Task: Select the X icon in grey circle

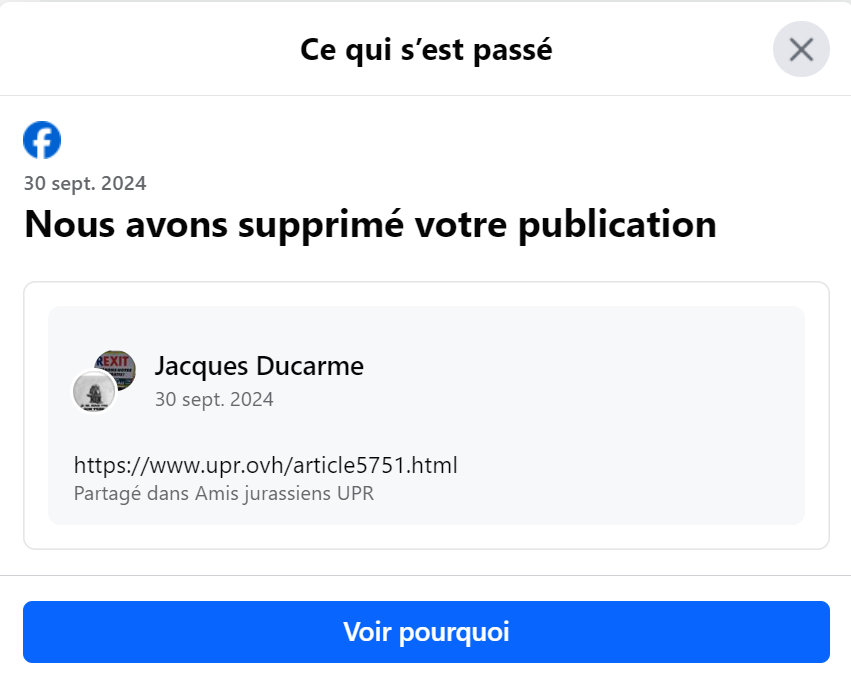Action: pyautogui.click(x=801, y=49)
